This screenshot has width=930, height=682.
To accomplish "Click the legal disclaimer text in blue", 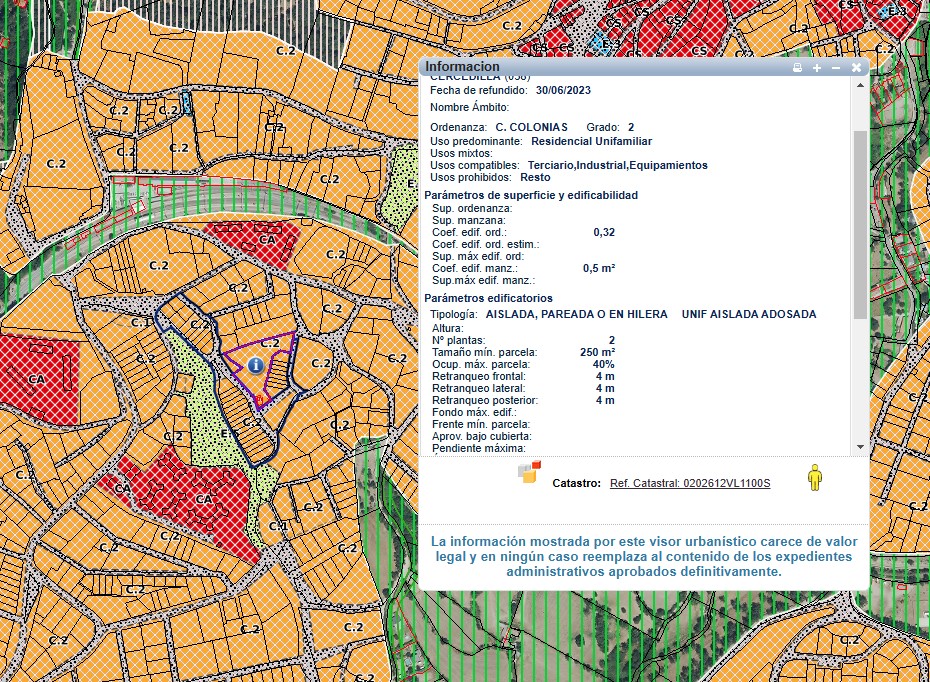I will pyautogui.click(x=644, y=556).
